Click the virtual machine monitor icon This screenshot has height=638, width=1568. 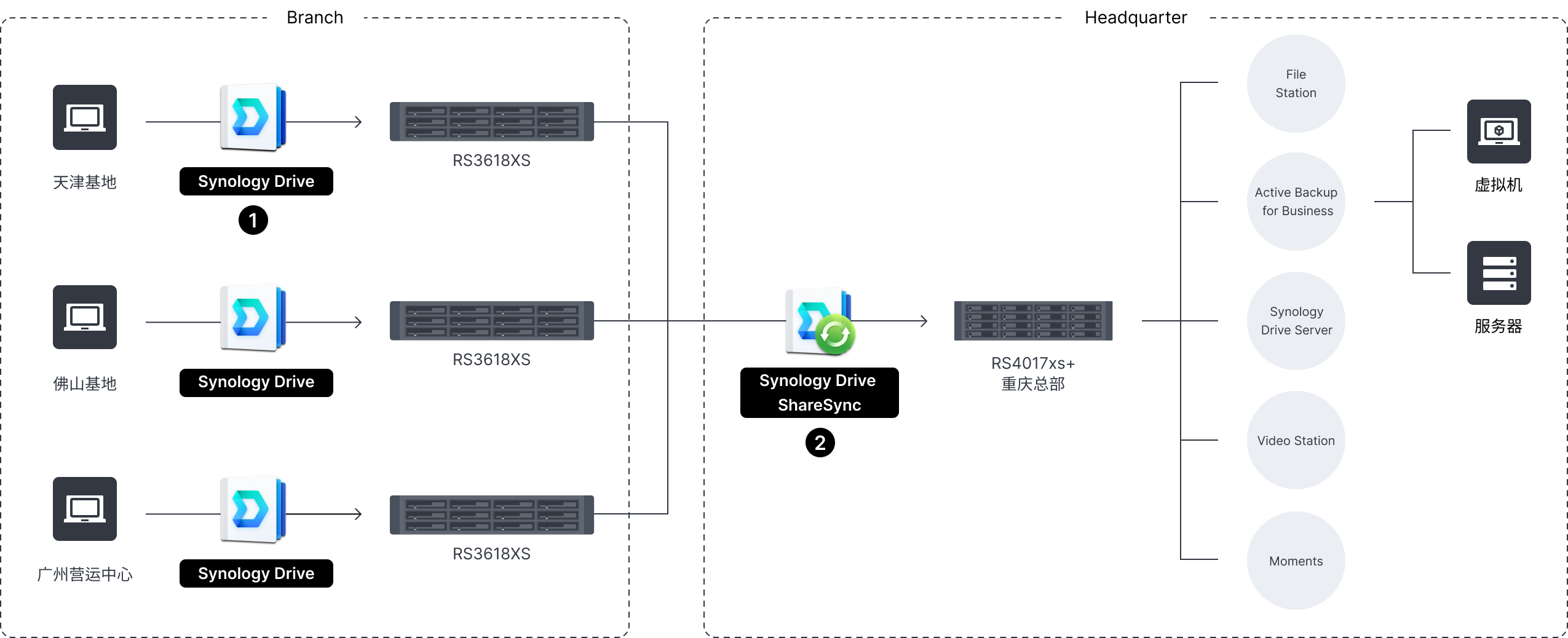click(1499, 132)
